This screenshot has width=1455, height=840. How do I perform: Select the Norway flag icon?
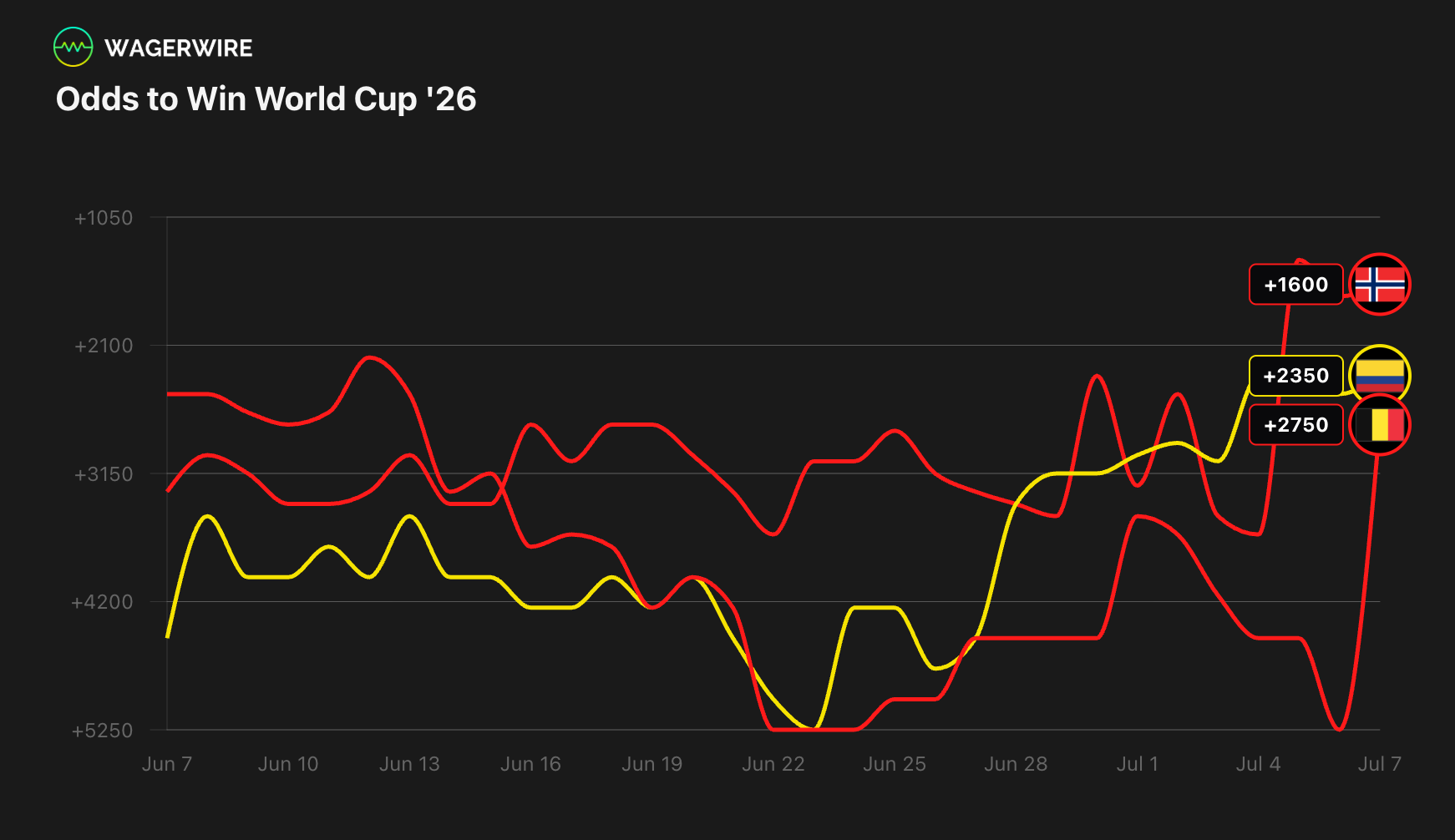click(1380, 285)
